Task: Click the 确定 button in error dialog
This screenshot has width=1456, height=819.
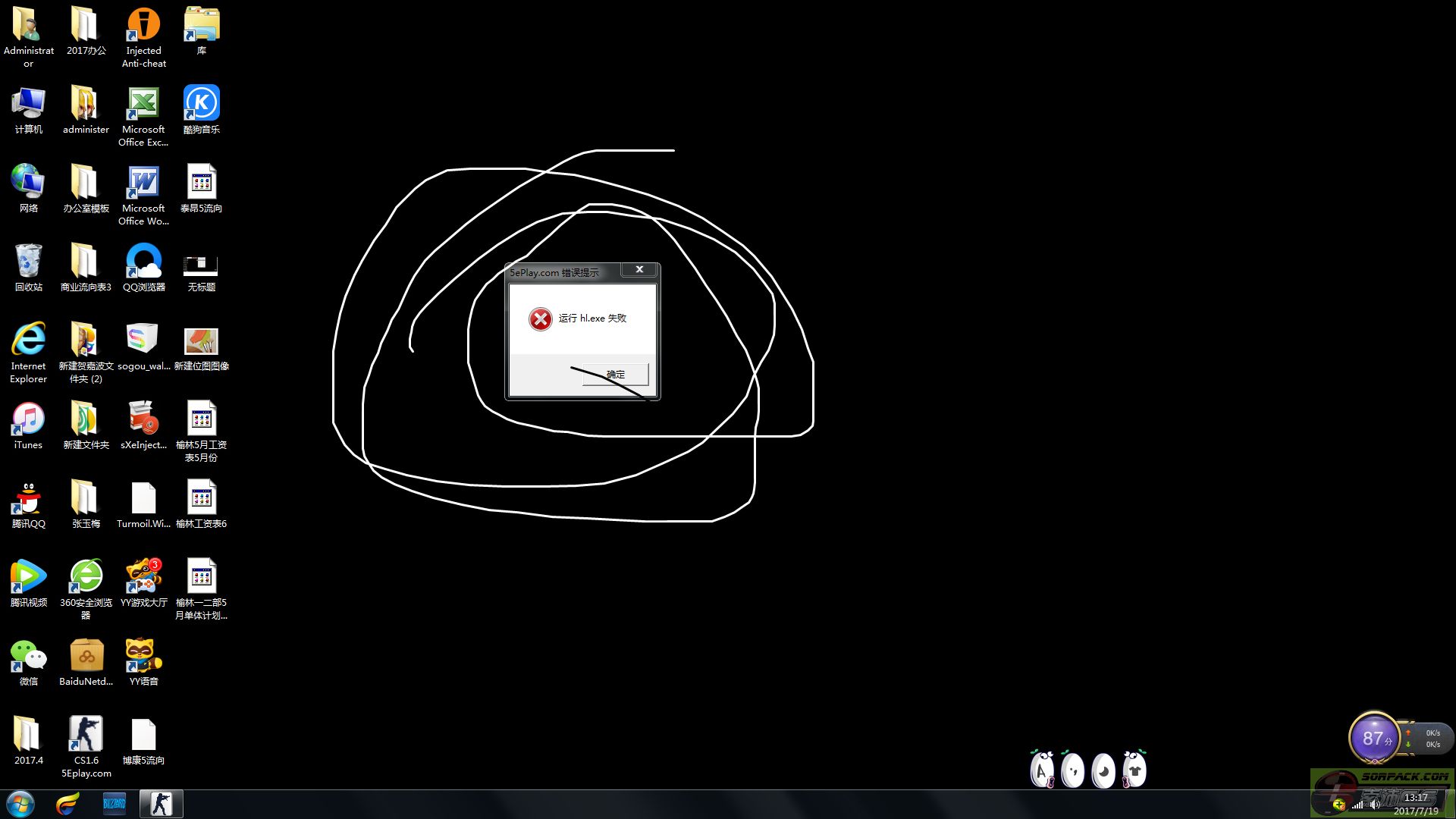Action: (x=615, y=375)
